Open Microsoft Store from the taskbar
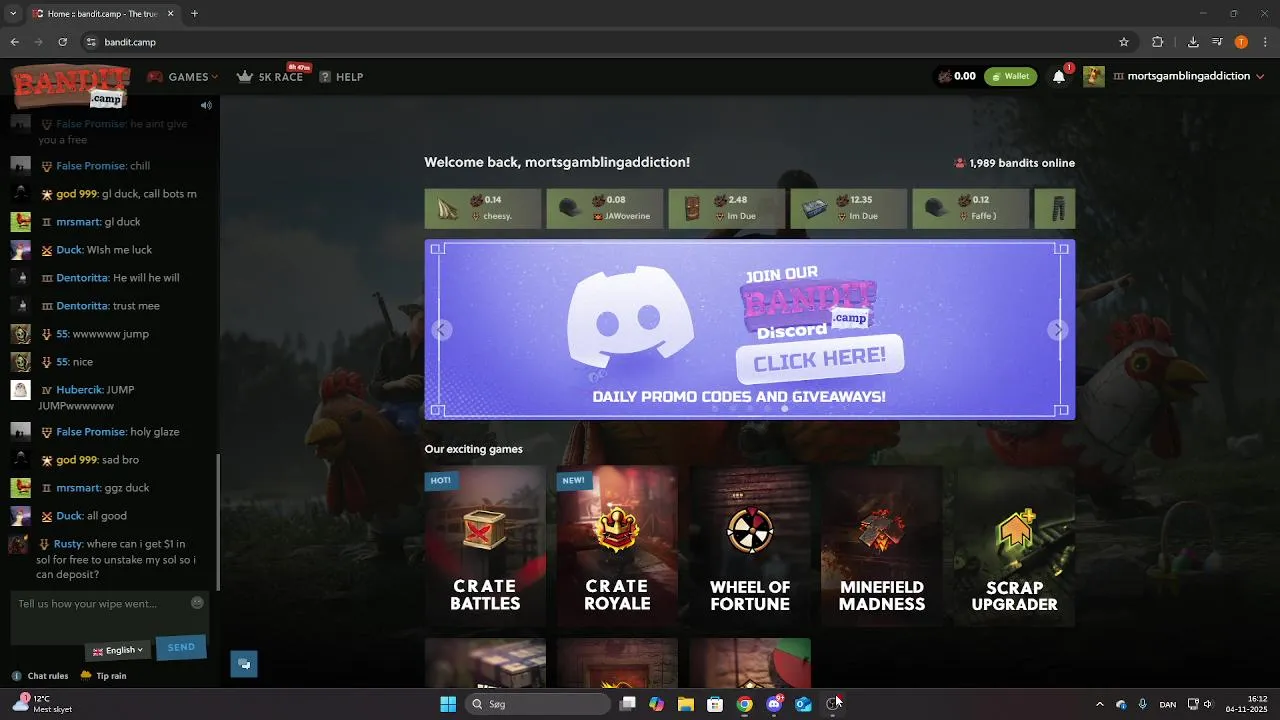The width and height of the screenshot is (1280, 720). (x=715, y=704)
